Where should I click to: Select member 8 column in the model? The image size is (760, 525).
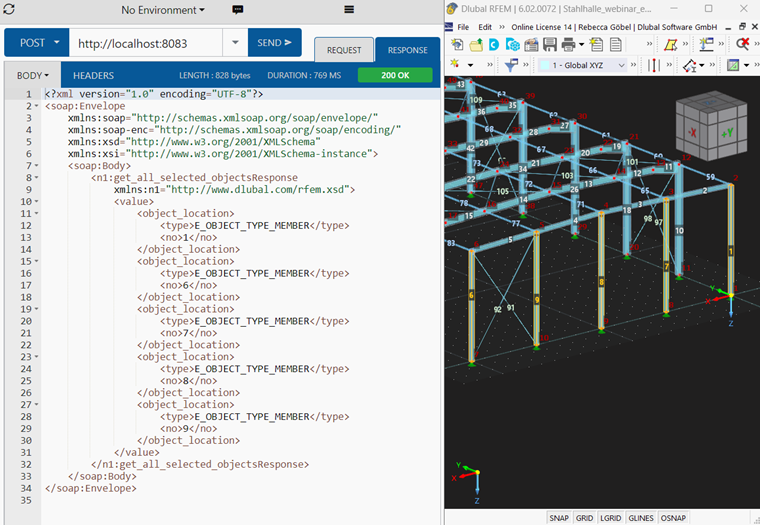coord(602,271)
